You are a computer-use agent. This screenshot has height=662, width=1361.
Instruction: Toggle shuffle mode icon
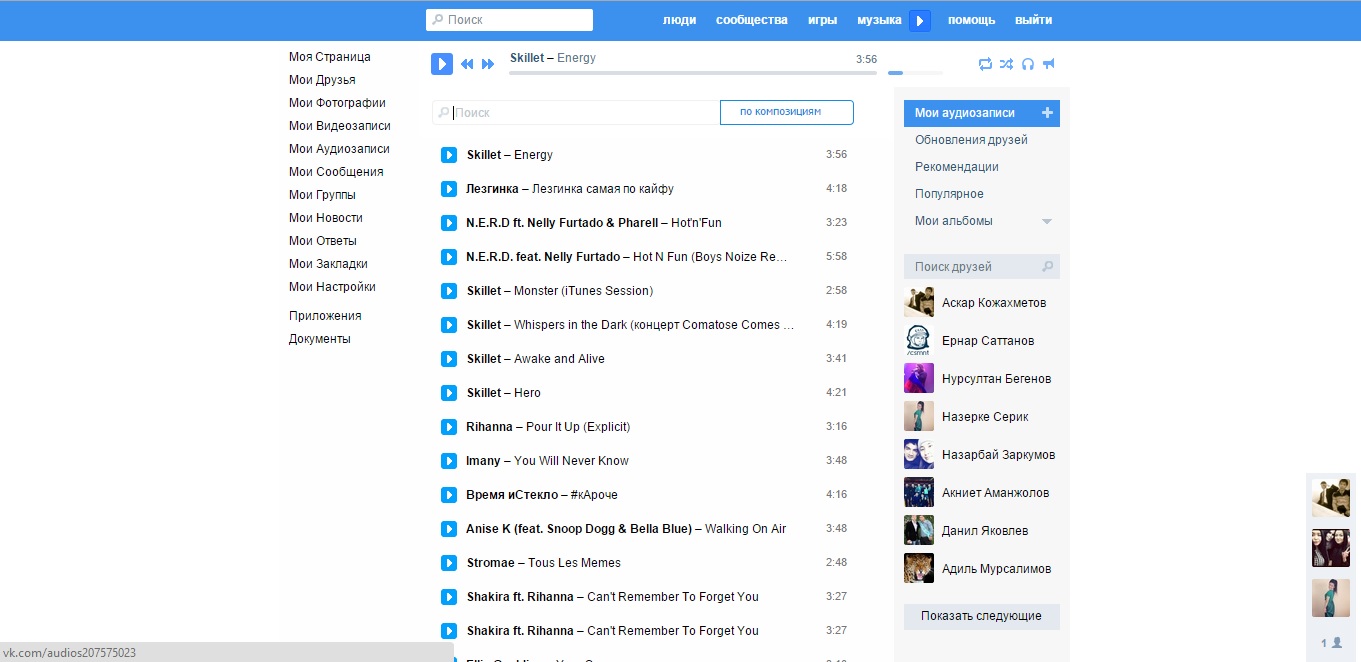point(1007,64)
